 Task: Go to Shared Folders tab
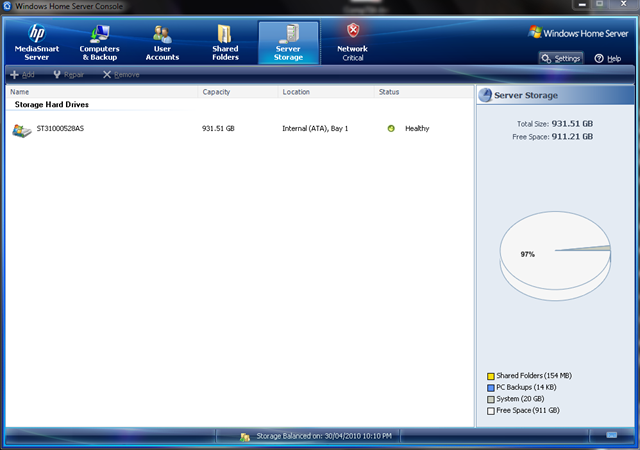click(x=225, y=43)
